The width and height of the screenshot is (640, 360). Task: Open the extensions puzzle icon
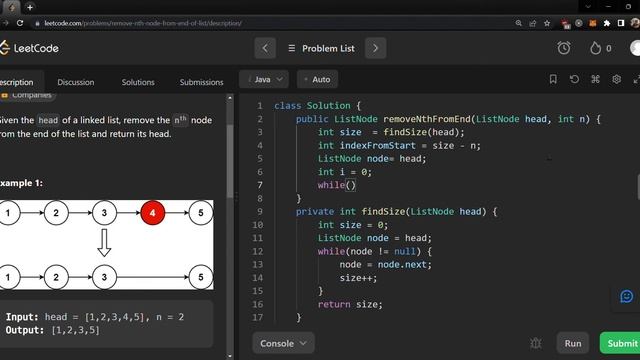607,23
